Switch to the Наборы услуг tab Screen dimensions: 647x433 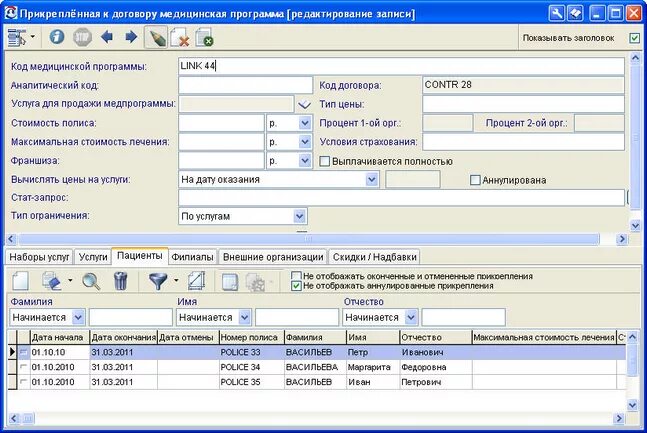pos(39,257)
